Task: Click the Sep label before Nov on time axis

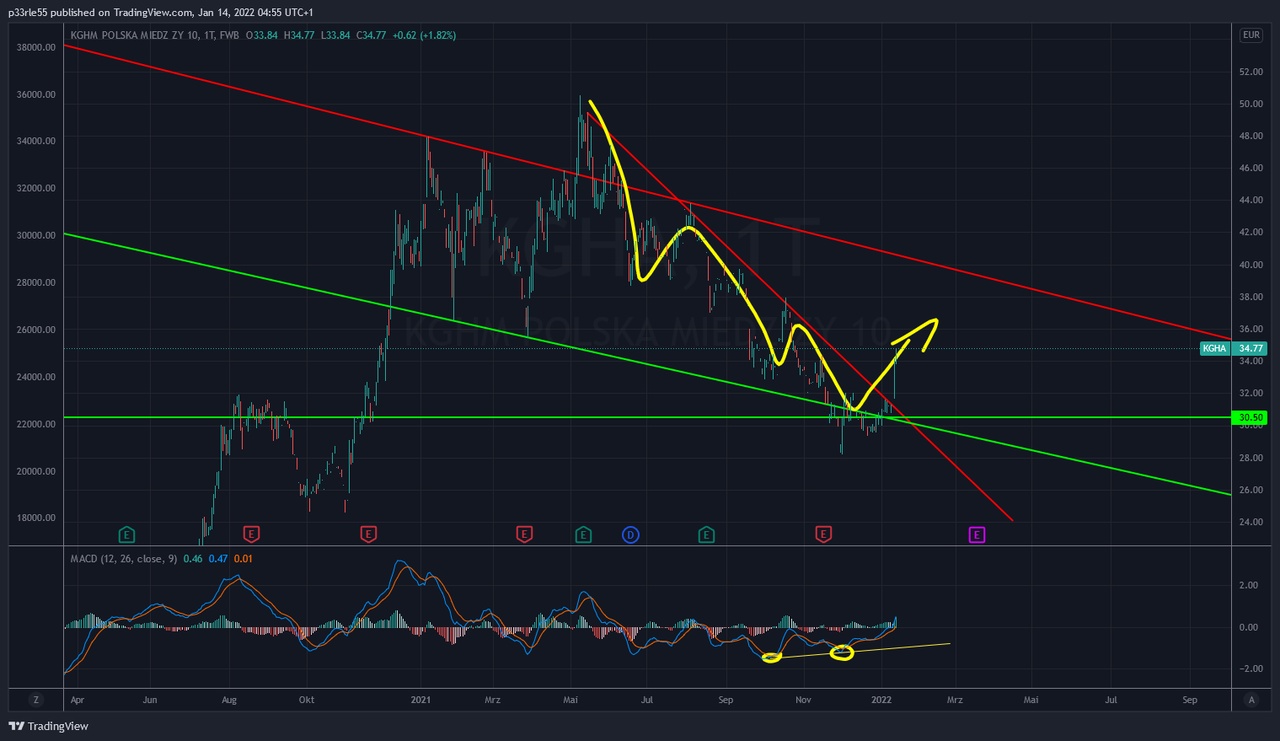Action: pyautogui.click(x=726, y=700)
